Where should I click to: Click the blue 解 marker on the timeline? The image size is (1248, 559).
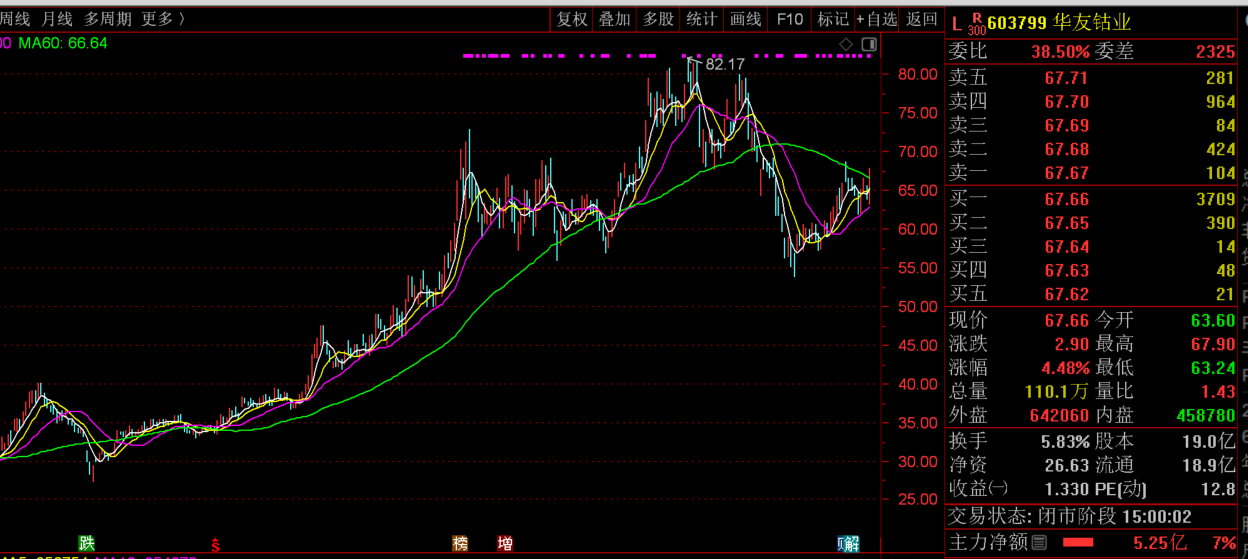coord(849,544)
